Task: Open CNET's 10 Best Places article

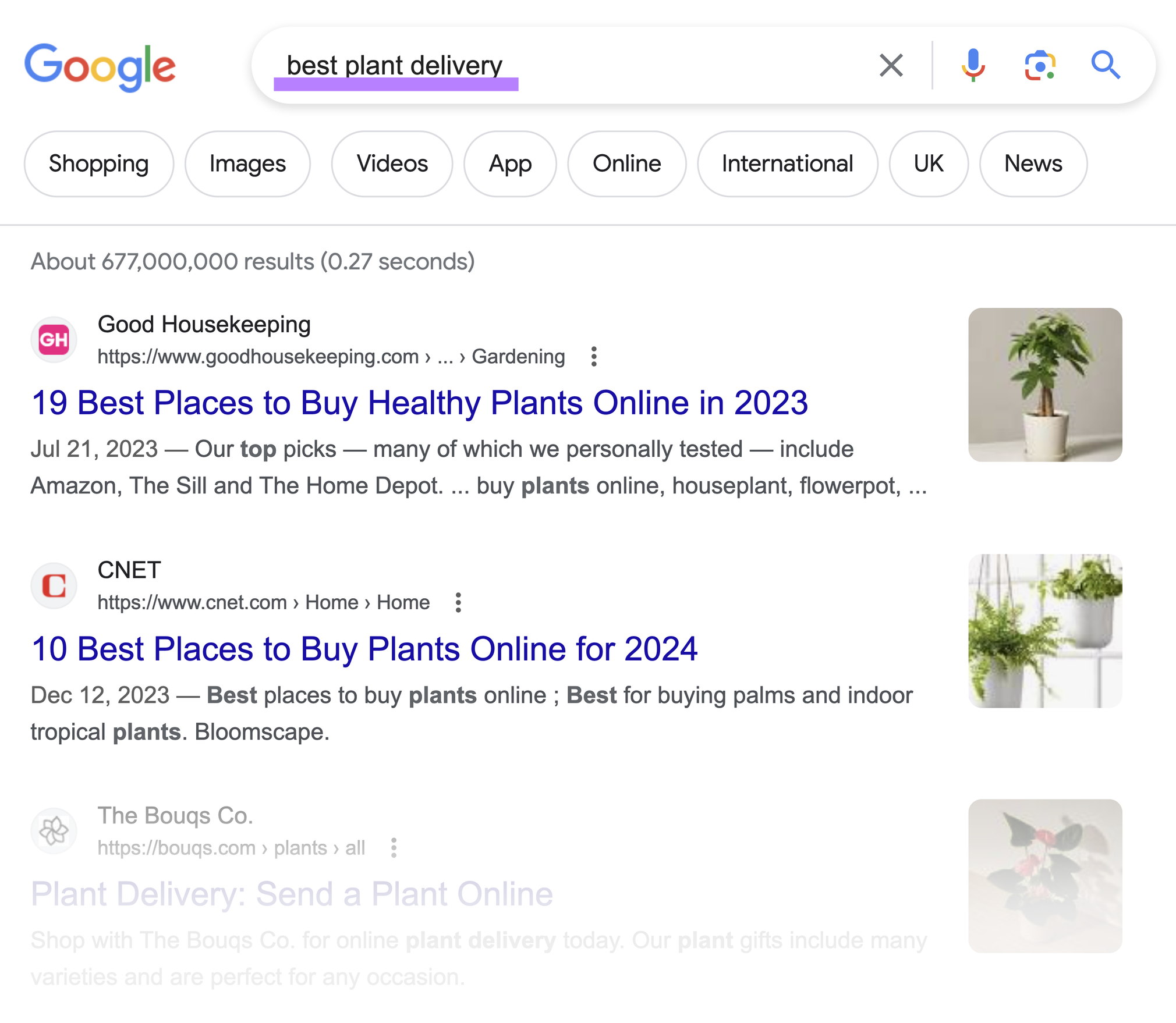Action: [365, 648]
